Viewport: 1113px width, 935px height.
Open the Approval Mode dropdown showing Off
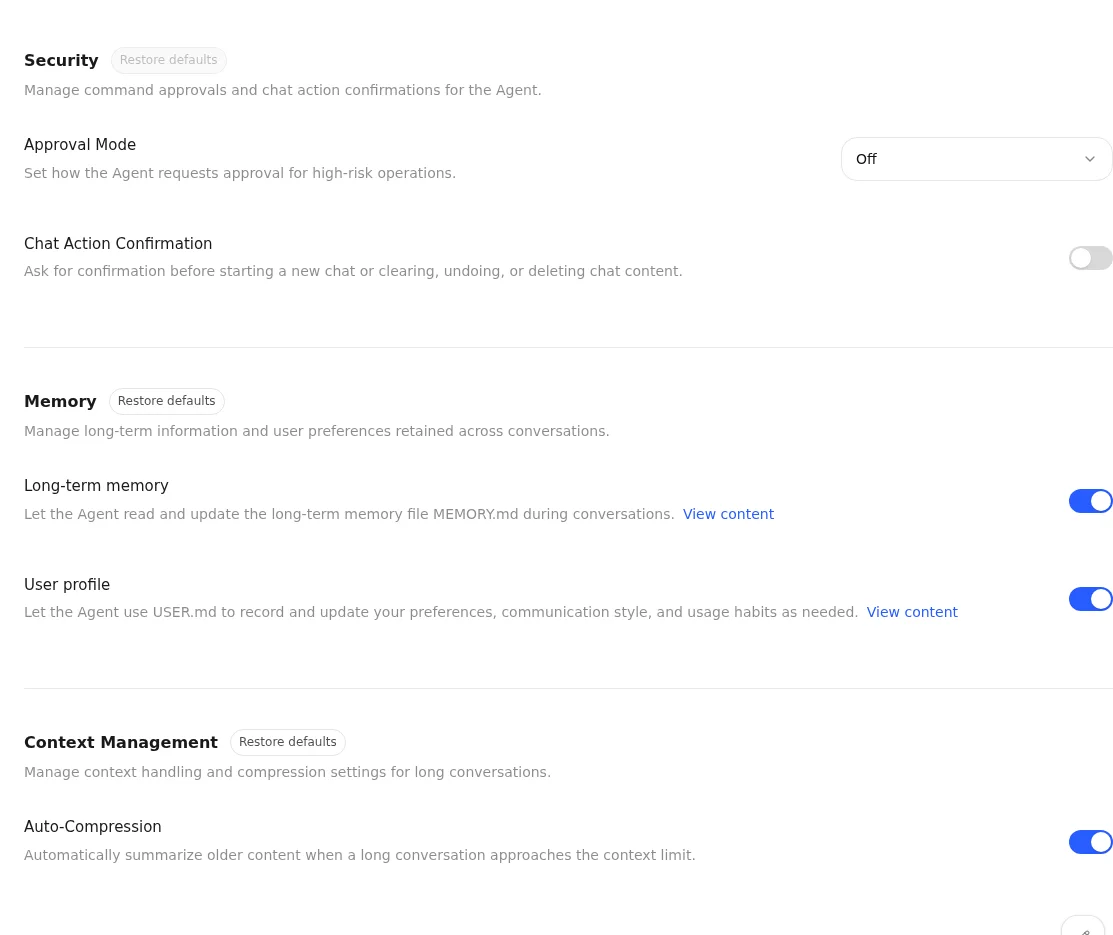click(x=977, y=159)
